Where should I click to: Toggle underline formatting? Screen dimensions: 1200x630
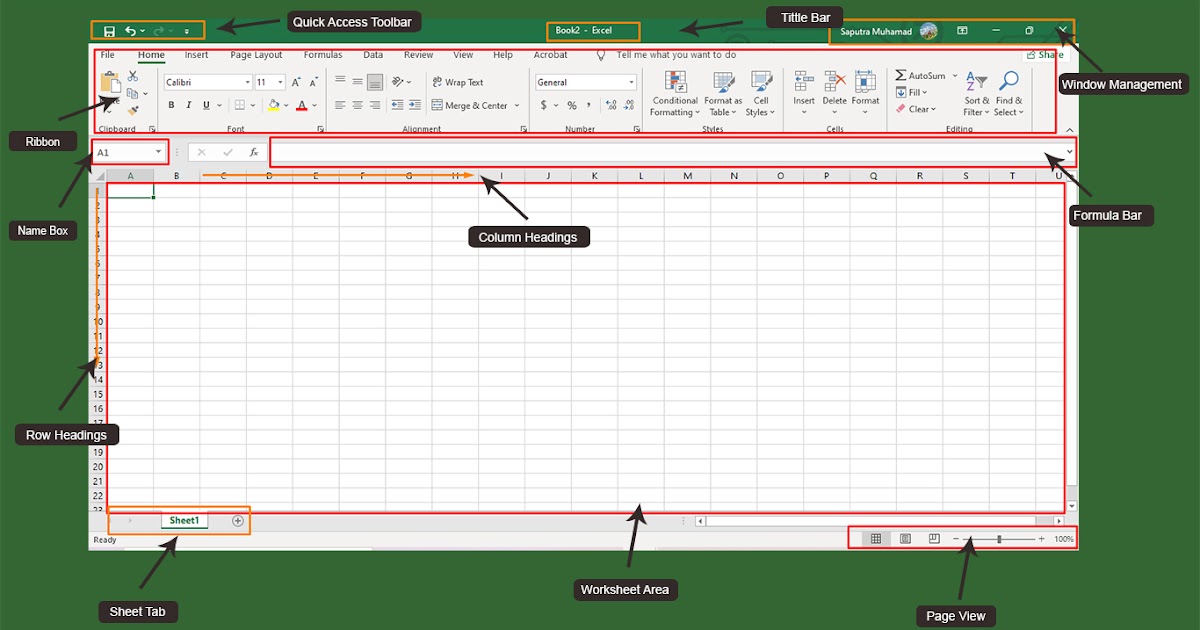pos(205,105)
